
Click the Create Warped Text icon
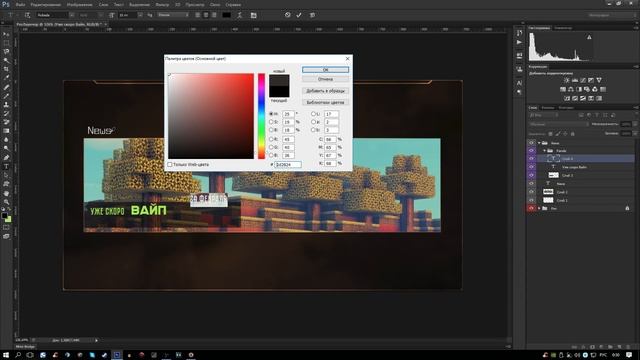pyautogui.click(x=240, y=15)
